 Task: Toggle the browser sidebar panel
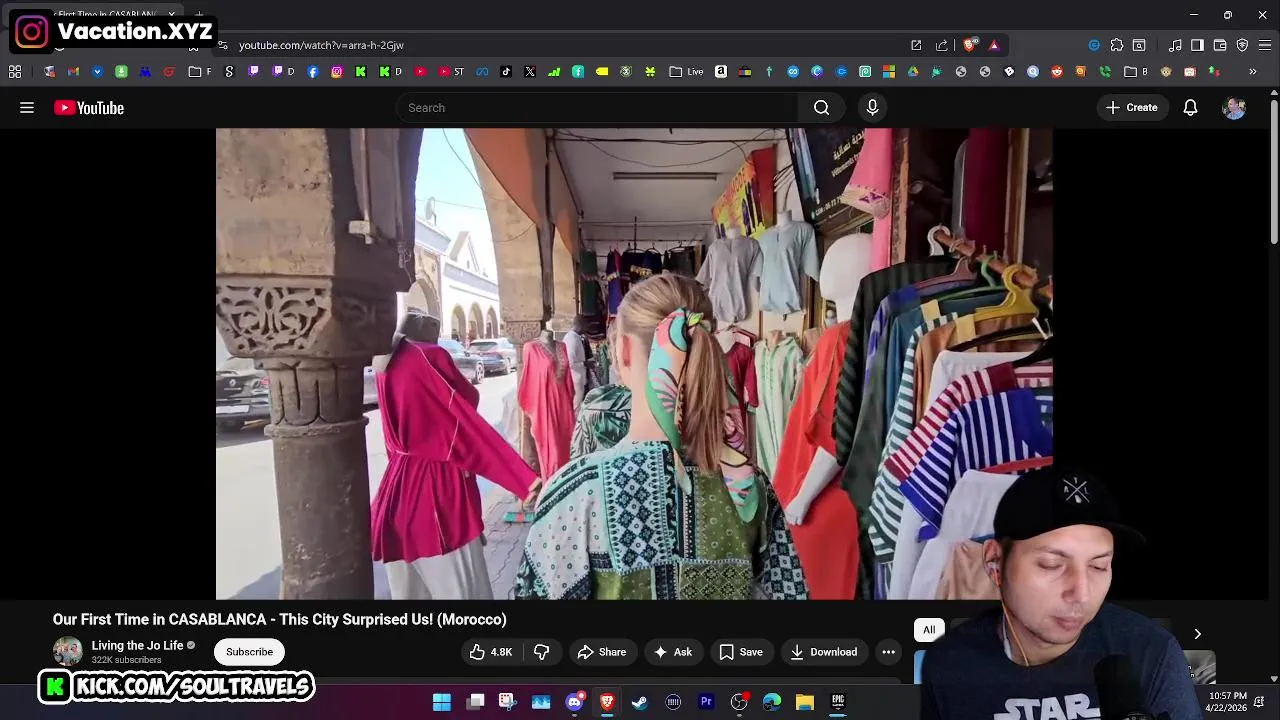click(1197, 45)
